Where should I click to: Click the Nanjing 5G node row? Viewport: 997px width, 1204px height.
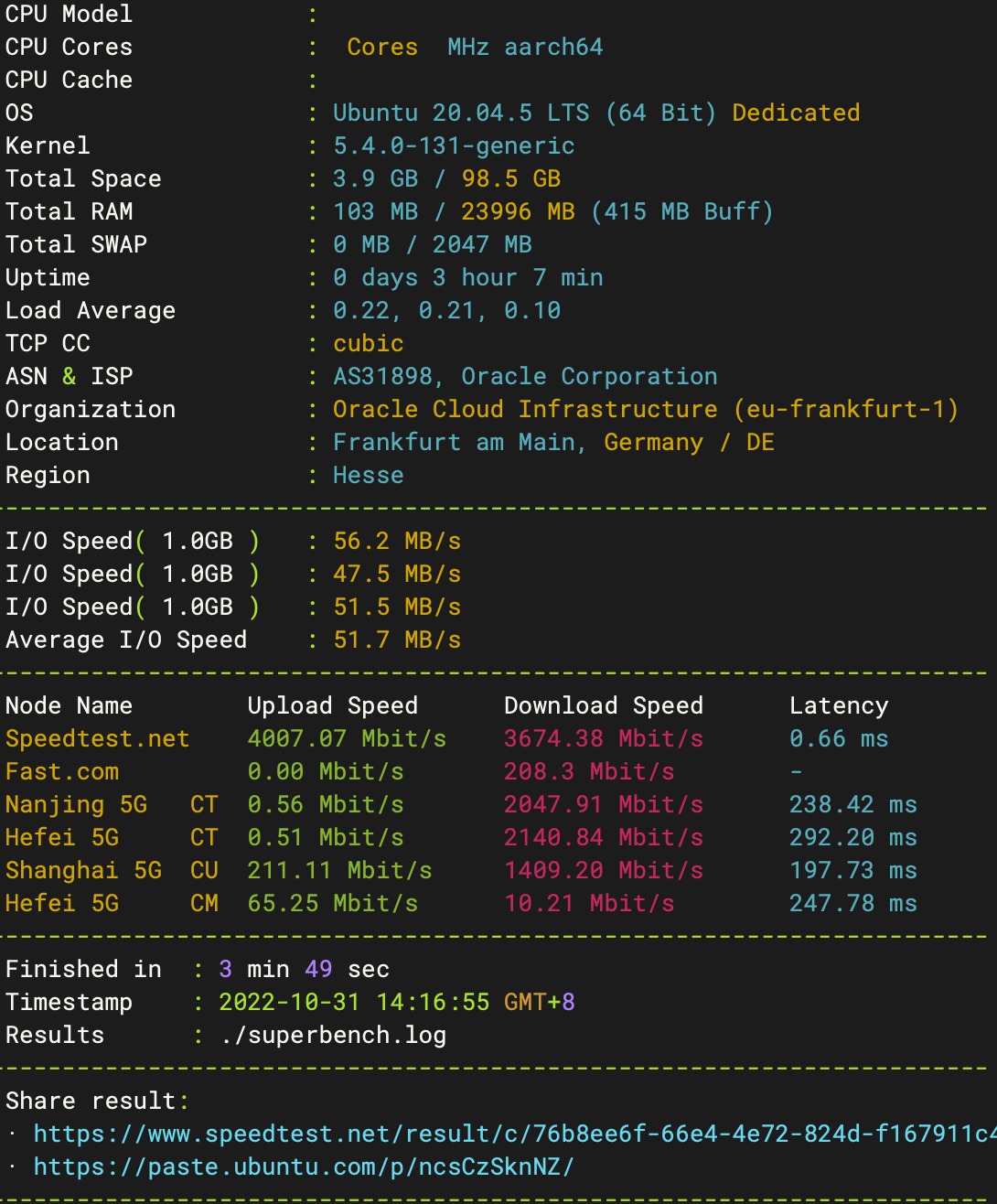coord(76,805)
